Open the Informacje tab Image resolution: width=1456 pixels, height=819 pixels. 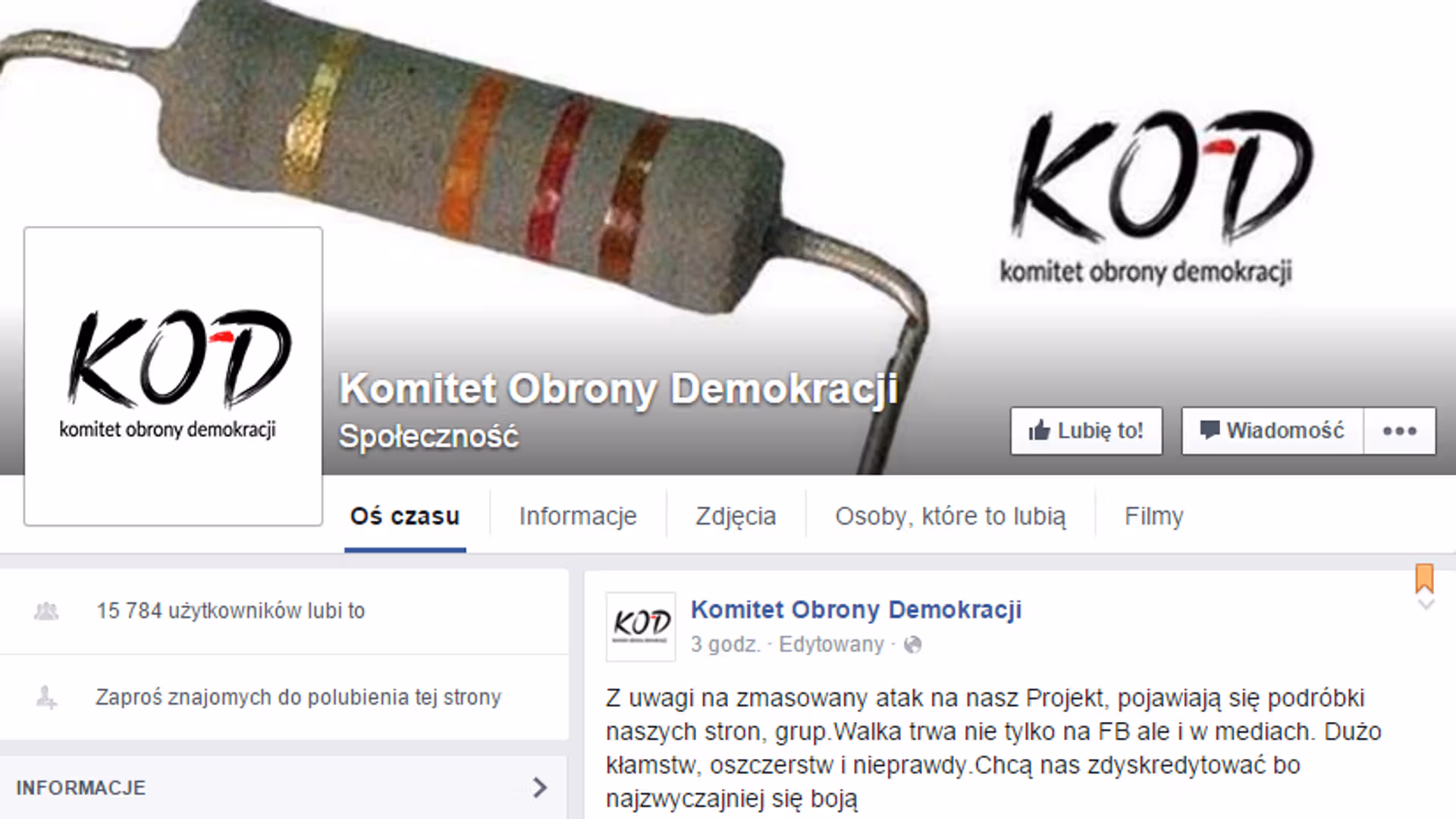point(578,516)
